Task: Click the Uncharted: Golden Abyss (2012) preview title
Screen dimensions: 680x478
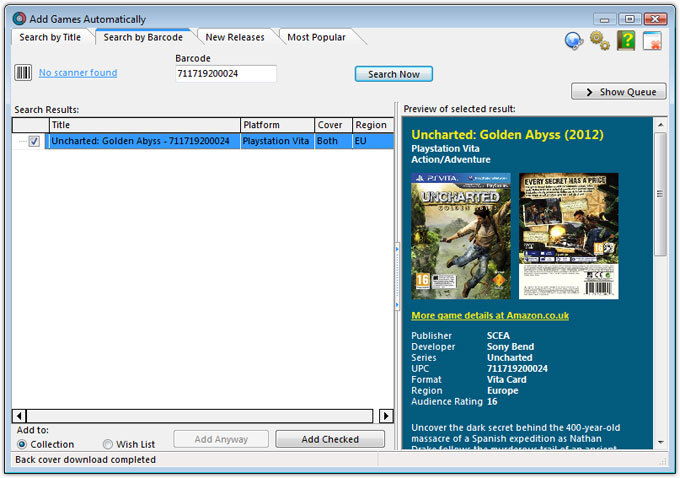Action: click(507, 134)
